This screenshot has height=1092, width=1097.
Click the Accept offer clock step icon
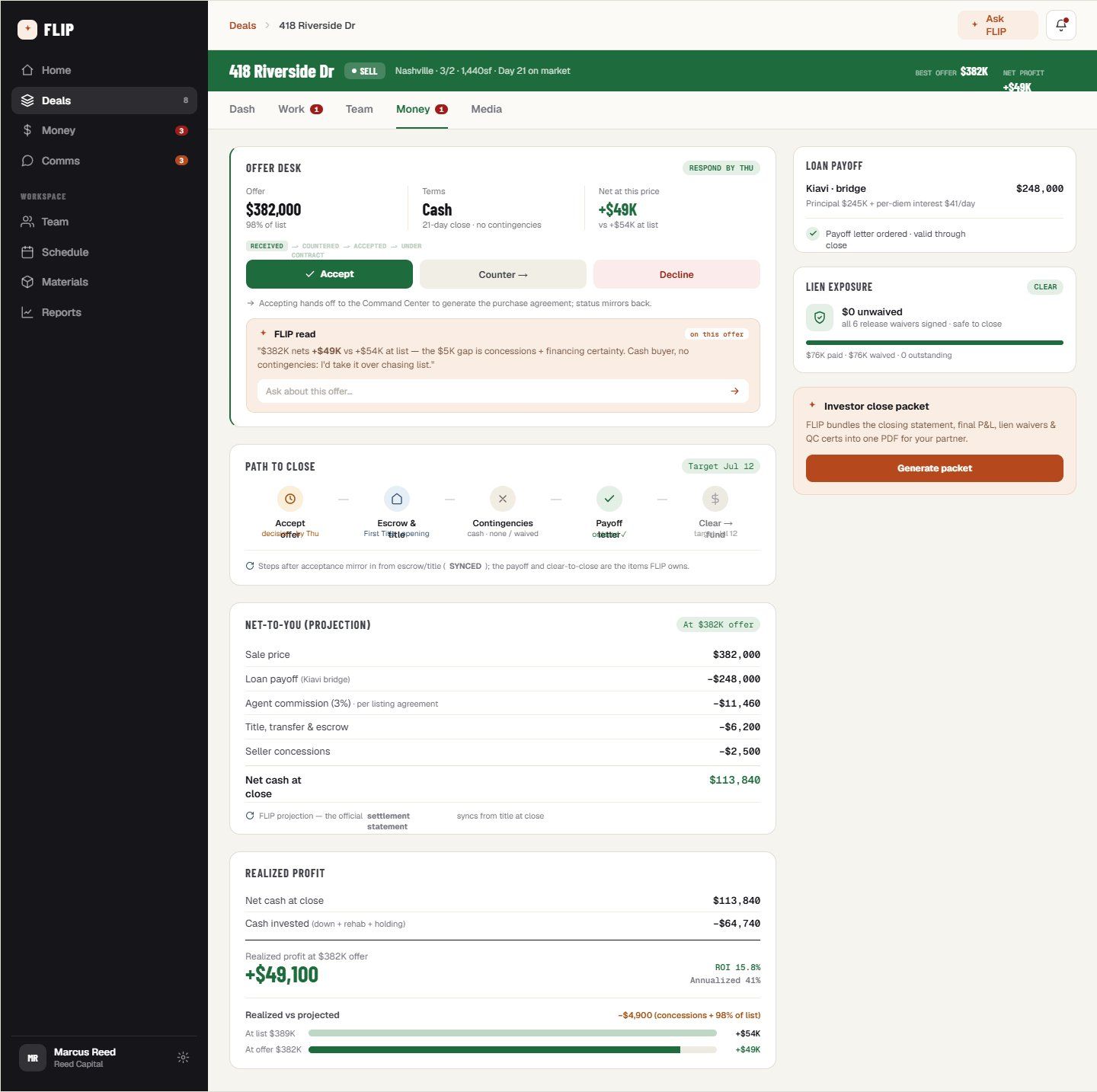290,499
